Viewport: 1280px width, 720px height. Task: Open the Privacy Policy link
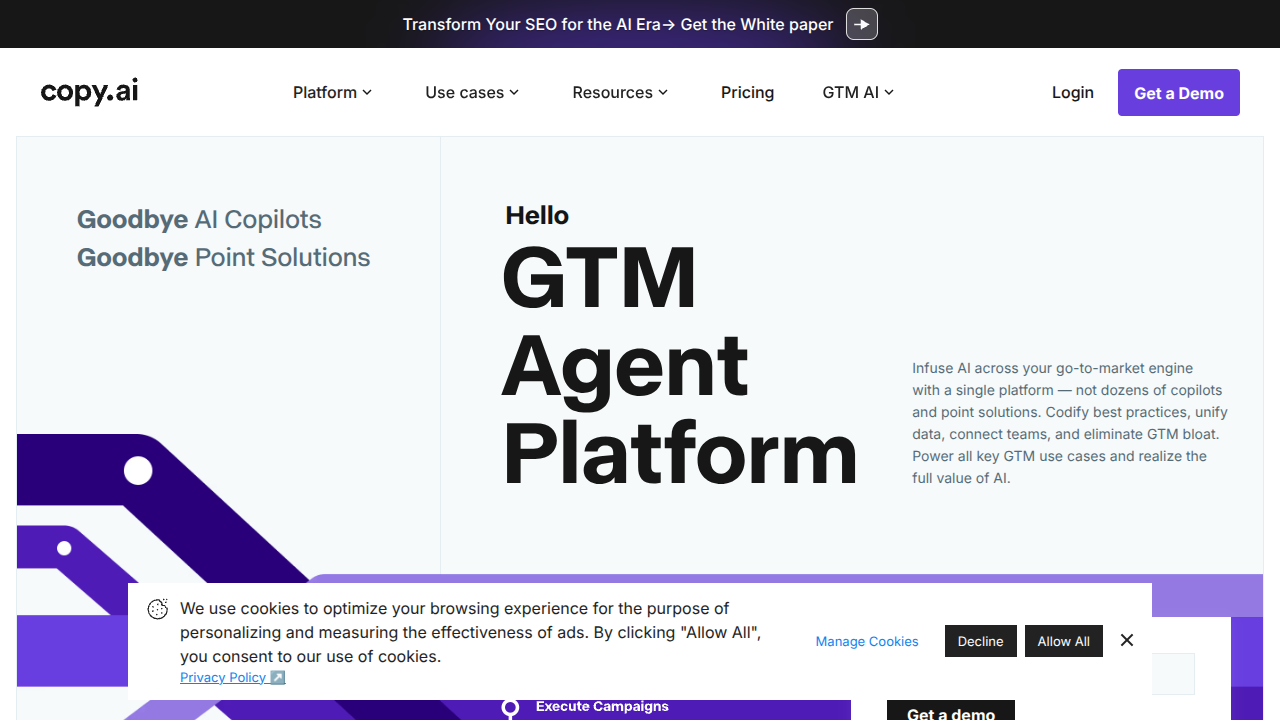[x=222, y=677]
